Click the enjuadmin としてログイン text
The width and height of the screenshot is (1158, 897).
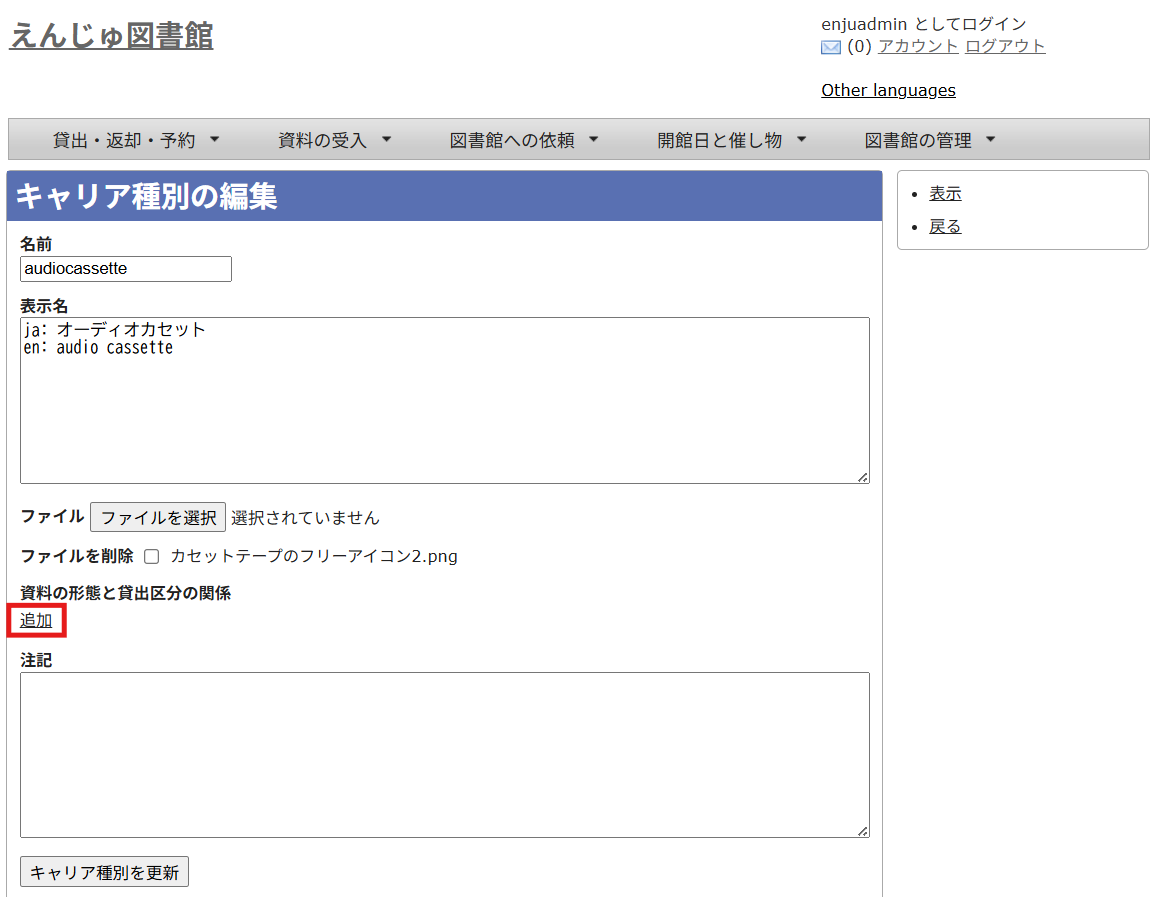click(924, 24)
